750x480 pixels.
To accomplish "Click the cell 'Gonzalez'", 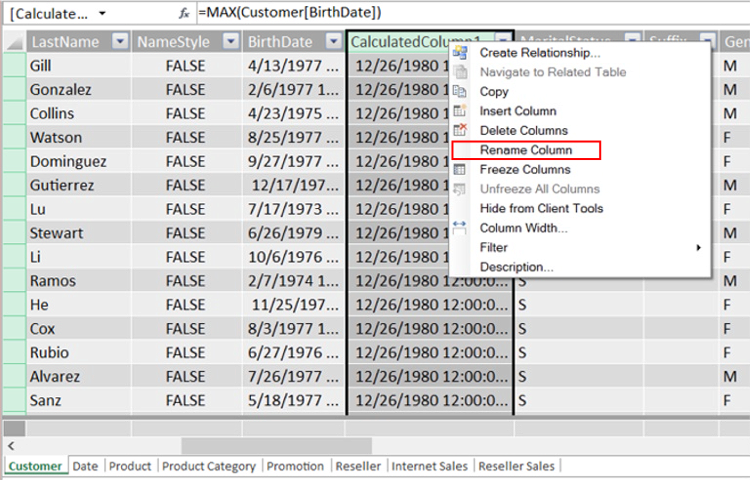I will click(78, 89).
